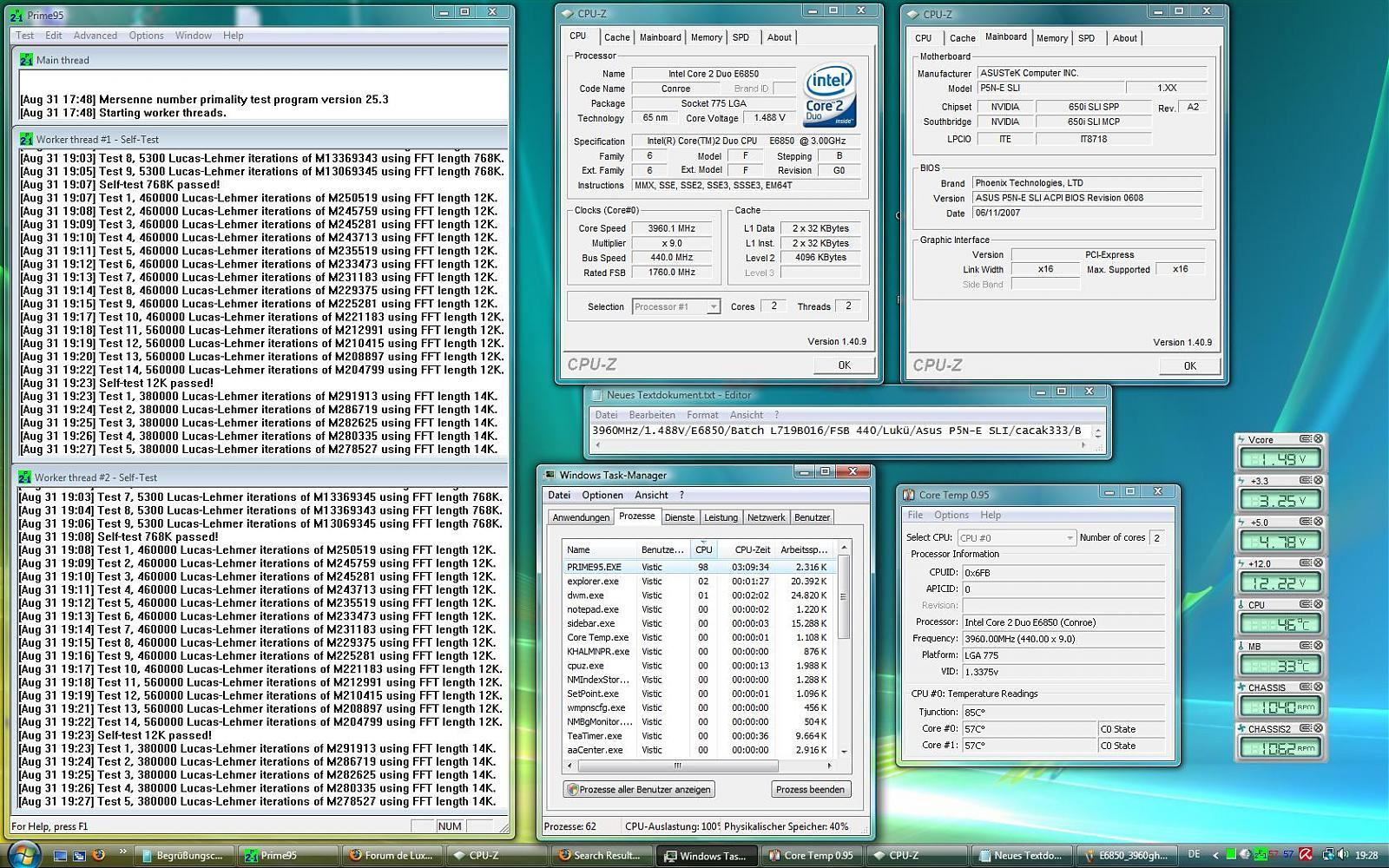The image size is (1389, 868).
Task: Open settings of the Vcore gadget
Action: 1305,439
